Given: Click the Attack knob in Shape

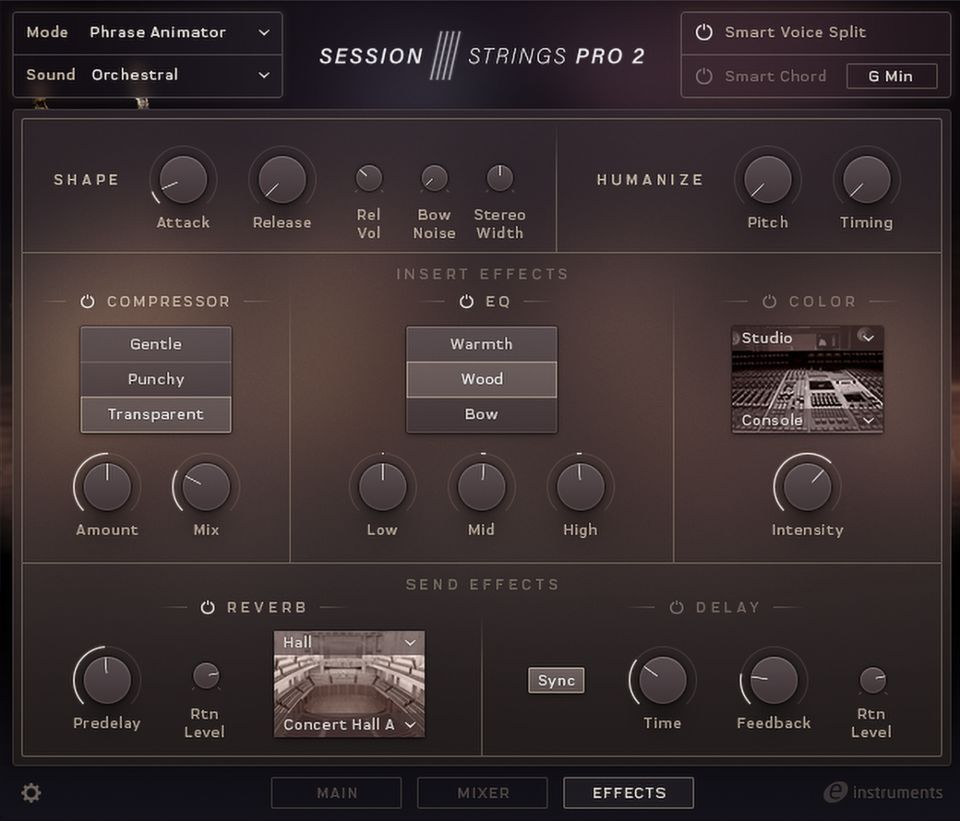Looking at the screenshot, I should click(183, 180).
